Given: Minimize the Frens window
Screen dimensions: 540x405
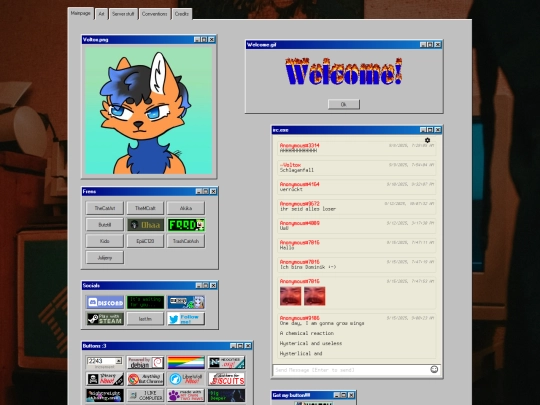Looking at the screenshot, I should 199,191.
